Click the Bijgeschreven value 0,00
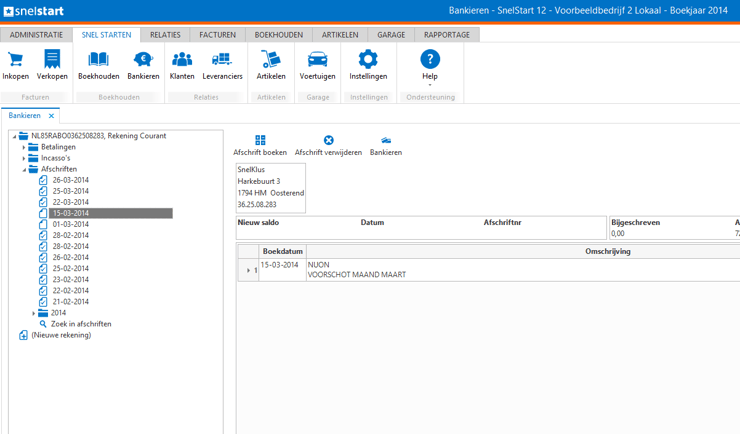 pyautogui.click(x=618, y=234)
